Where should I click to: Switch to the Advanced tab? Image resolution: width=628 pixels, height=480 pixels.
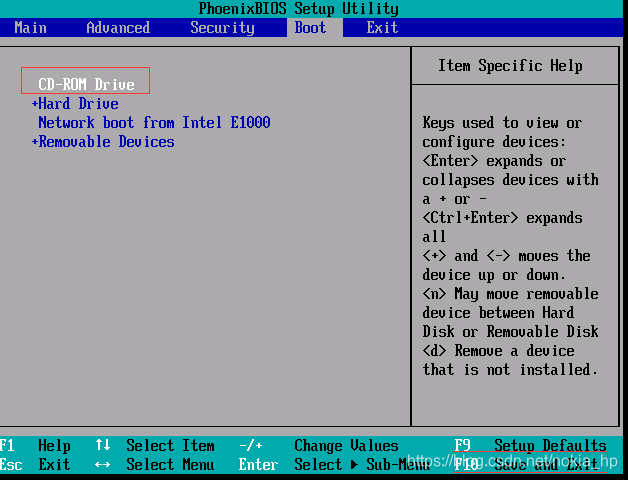pos(118,28)
